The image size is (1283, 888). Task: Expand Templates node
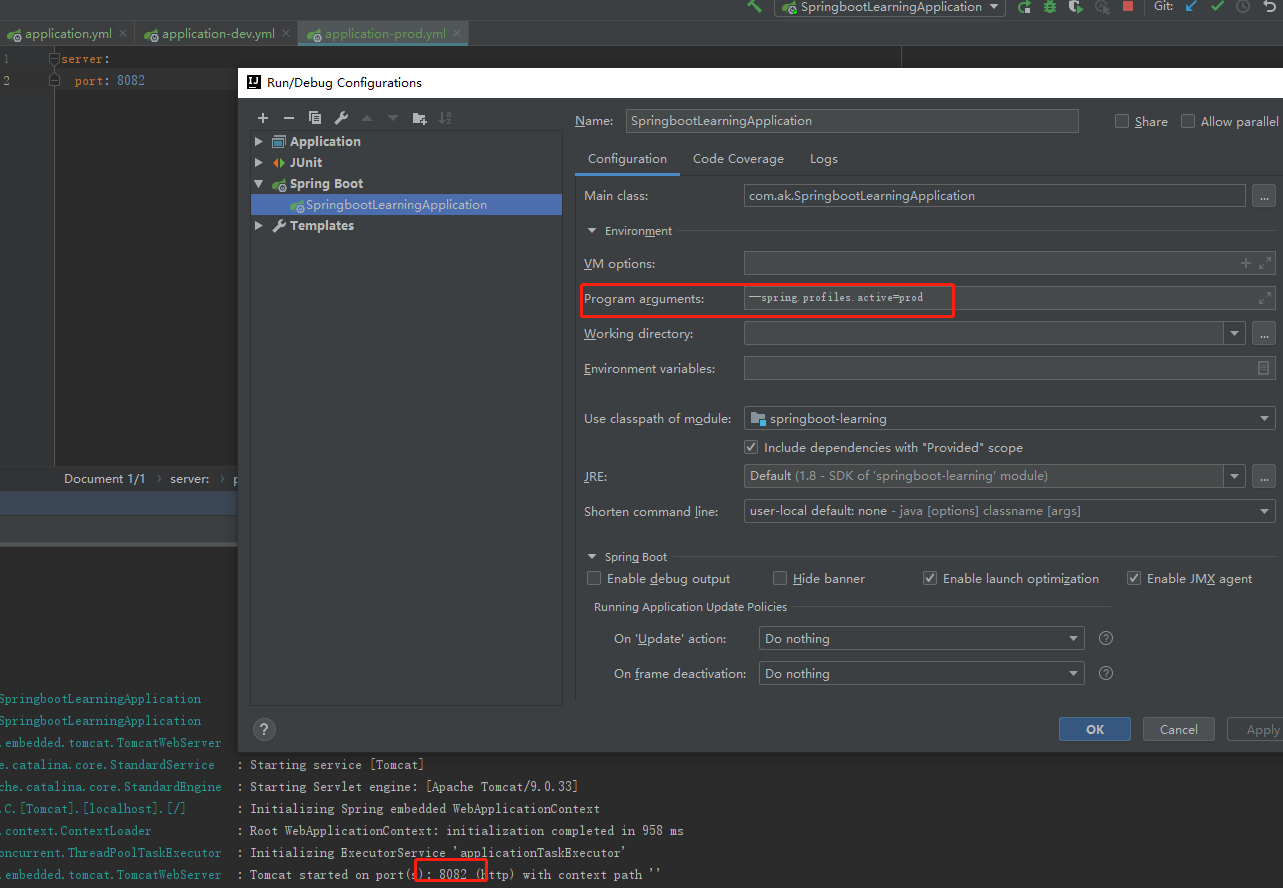tap(259, 225)
